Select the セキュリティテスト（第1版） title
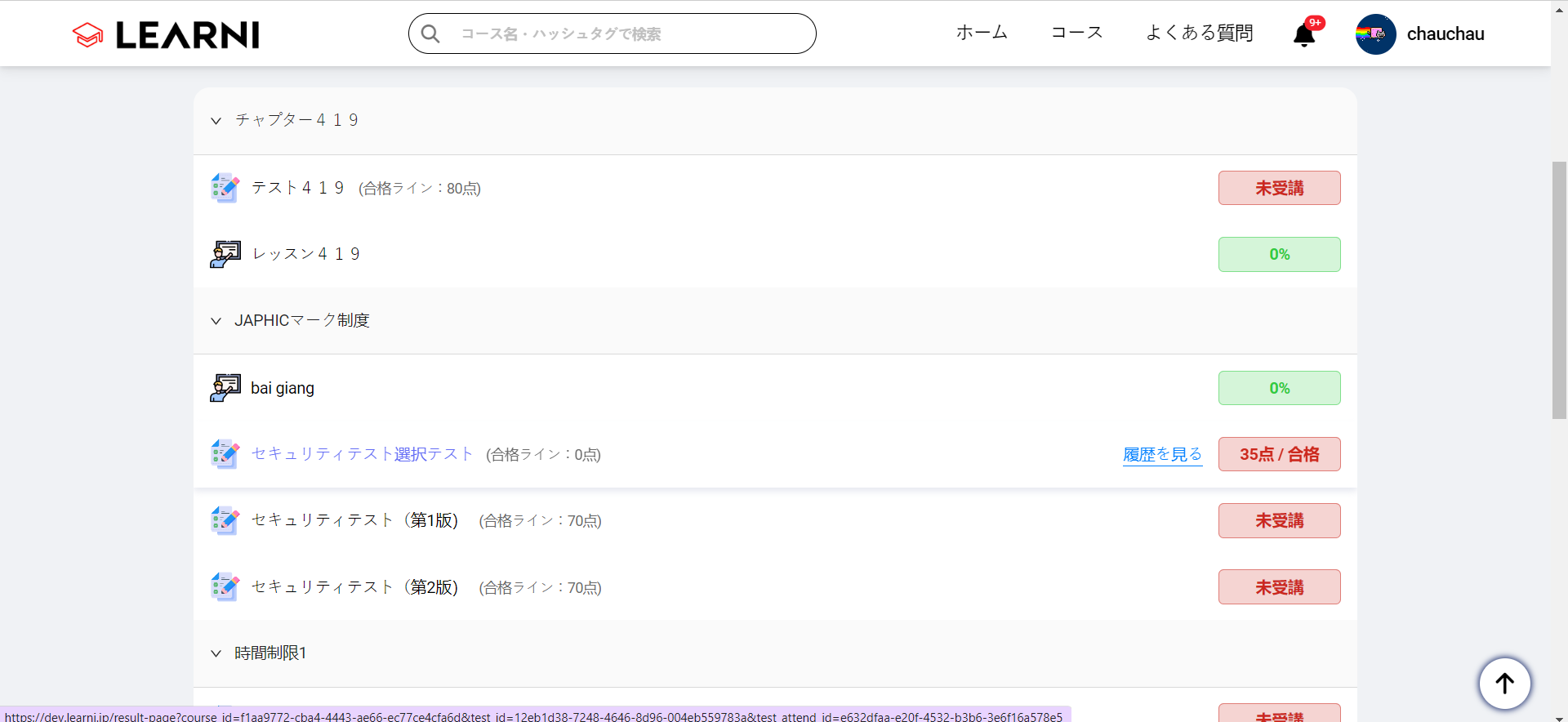 tap(354, 520)
